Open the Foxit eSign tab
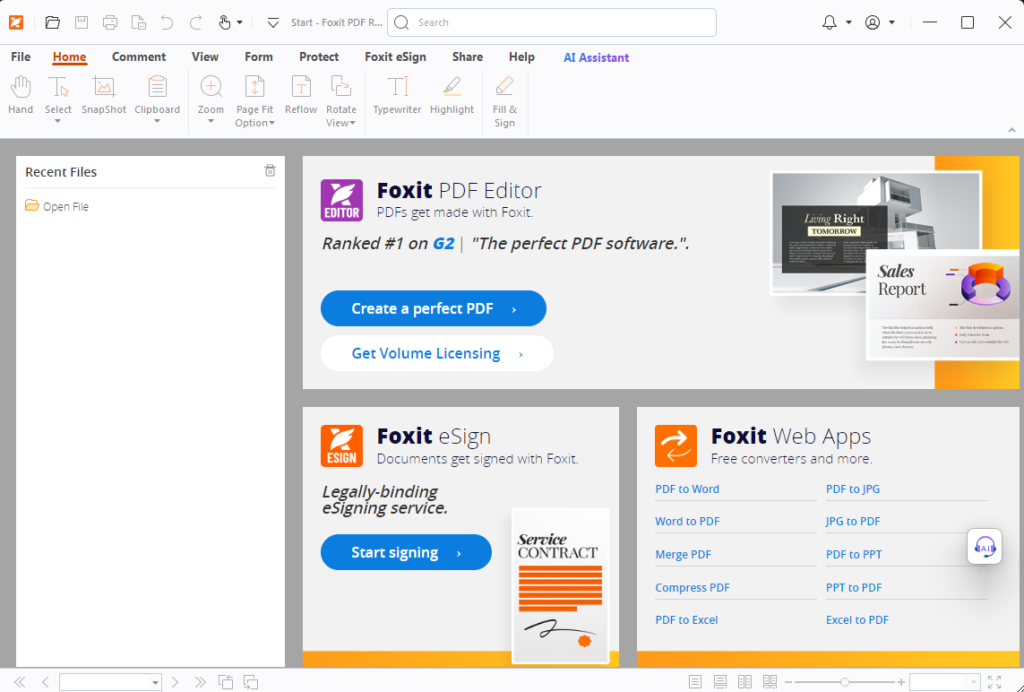 click(x=395, y=57)
